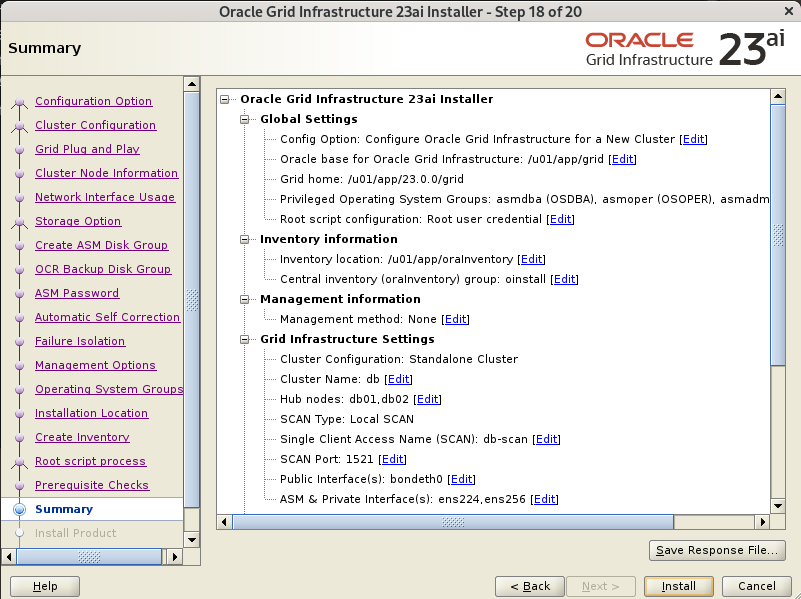Viewport: 801px width, 599px height.
Task: Click the Save Response File button
Action: coord(717,550)
